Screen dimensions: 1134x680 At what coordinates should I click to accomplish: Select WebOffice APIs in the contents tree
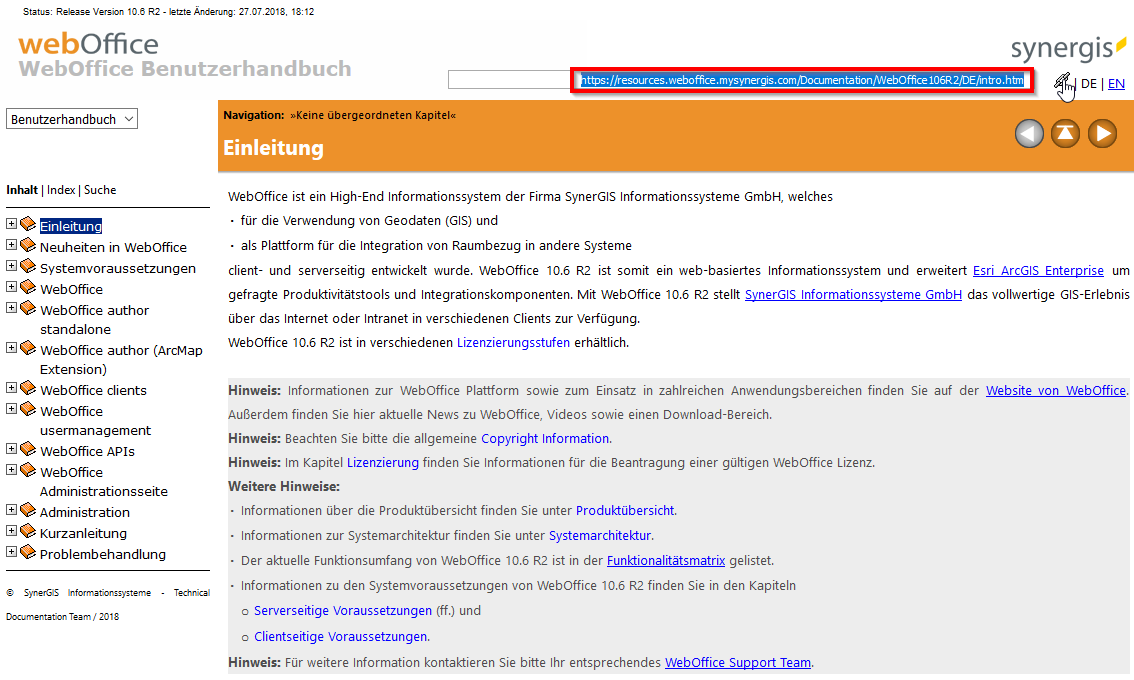tap(87, 451)
